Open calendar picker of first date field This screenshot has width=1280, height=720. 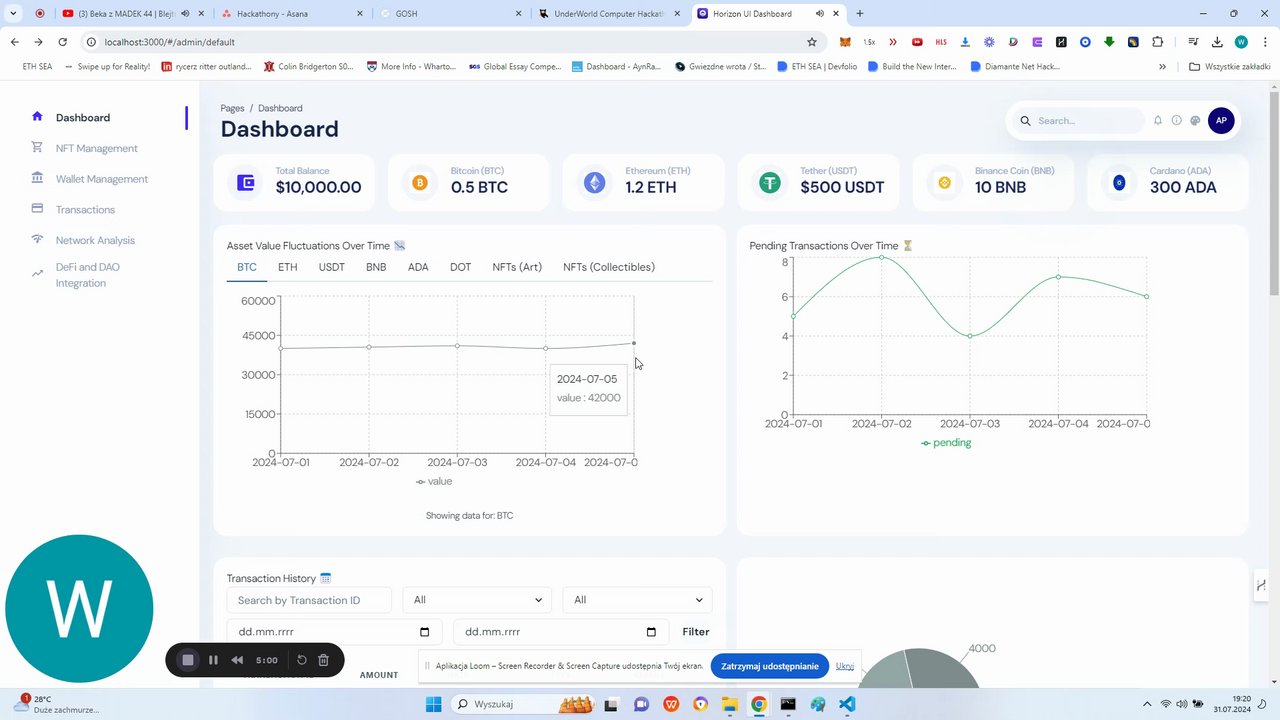(425, 632)
